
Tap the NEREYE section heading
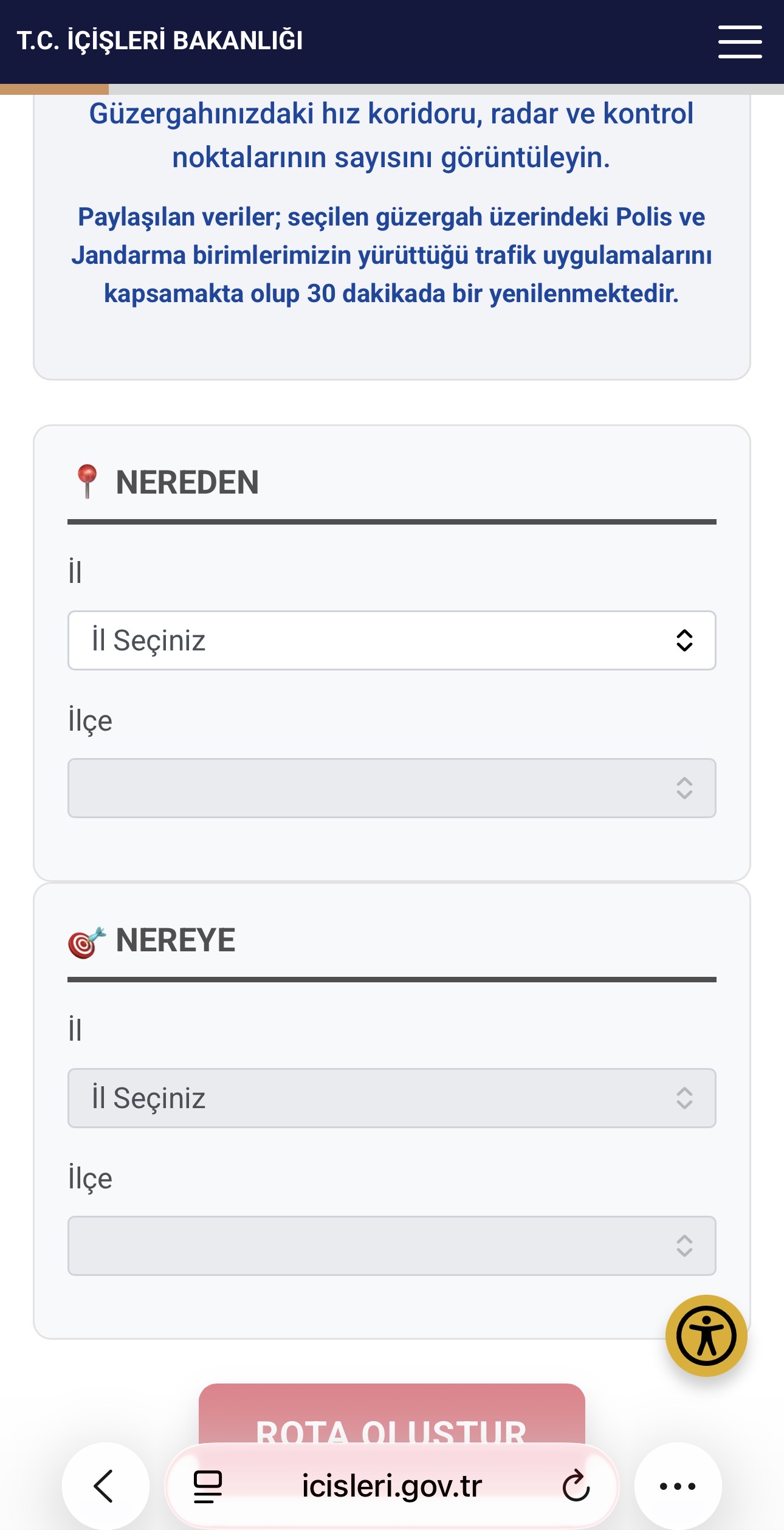175,940
